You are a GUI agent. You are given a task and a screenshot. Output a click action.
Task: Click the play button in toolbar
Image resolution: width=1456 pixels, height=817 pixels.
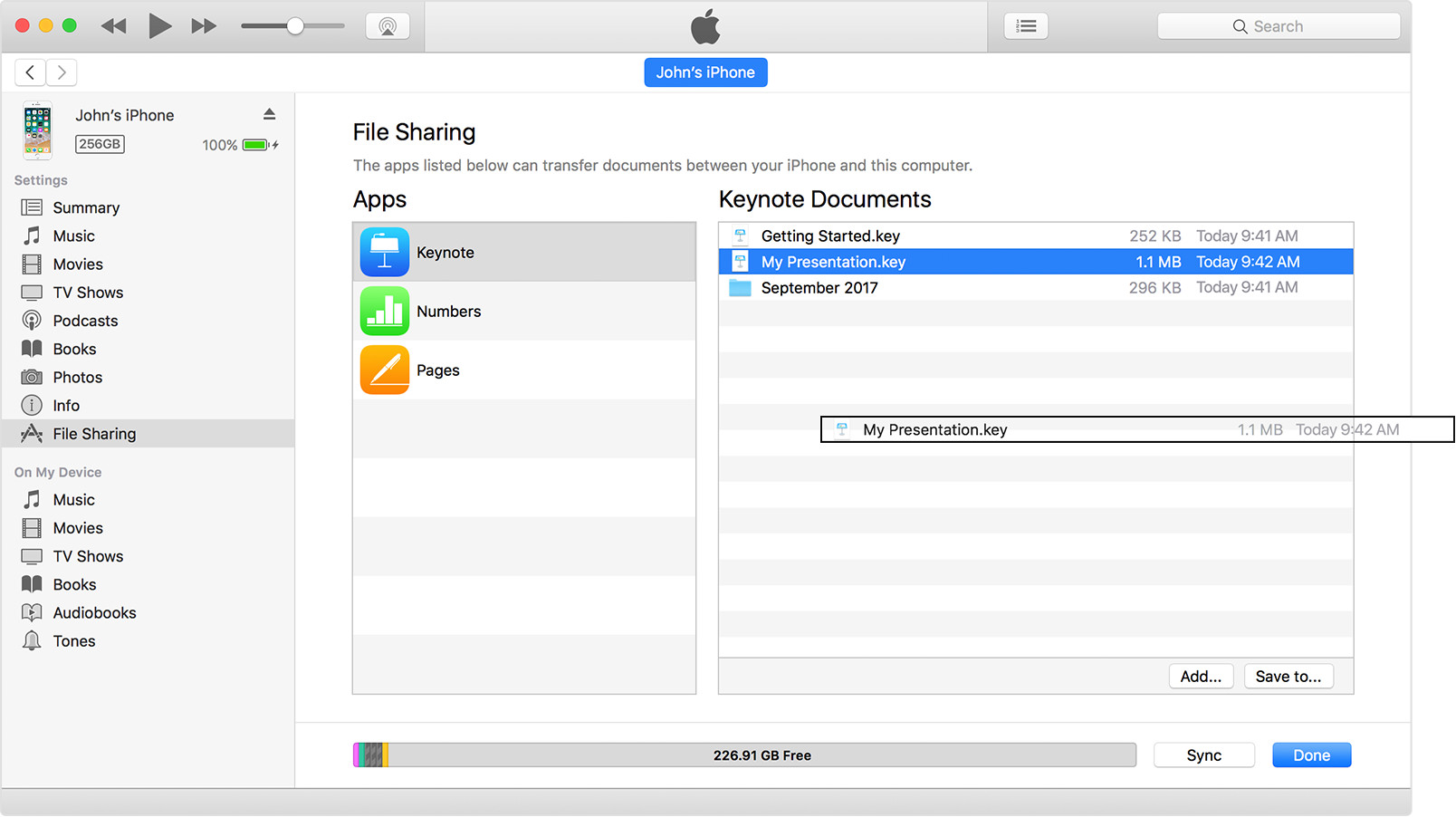click(159, 26)
